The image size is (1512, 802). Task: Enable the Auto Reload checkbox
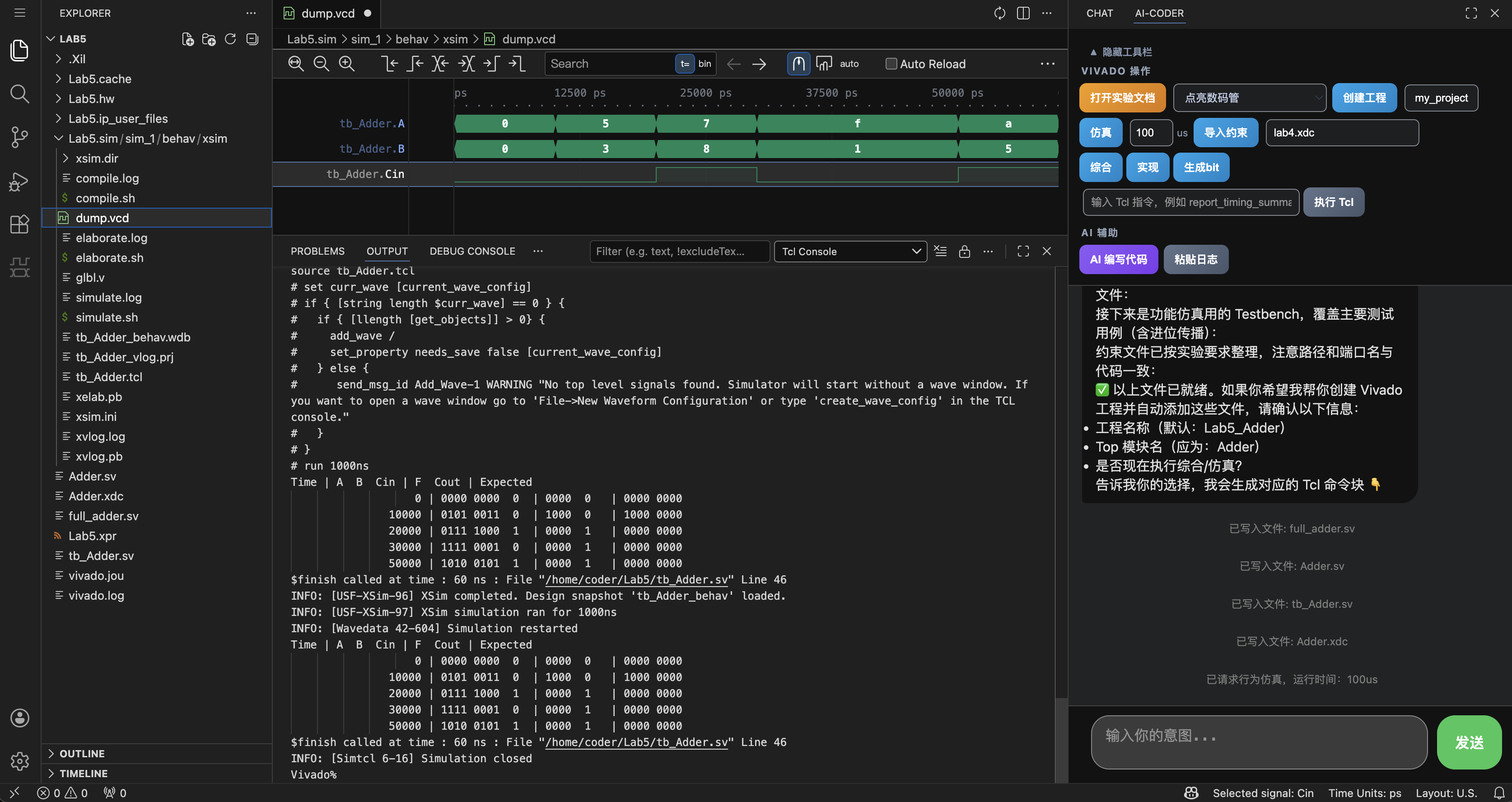(891, 63)
